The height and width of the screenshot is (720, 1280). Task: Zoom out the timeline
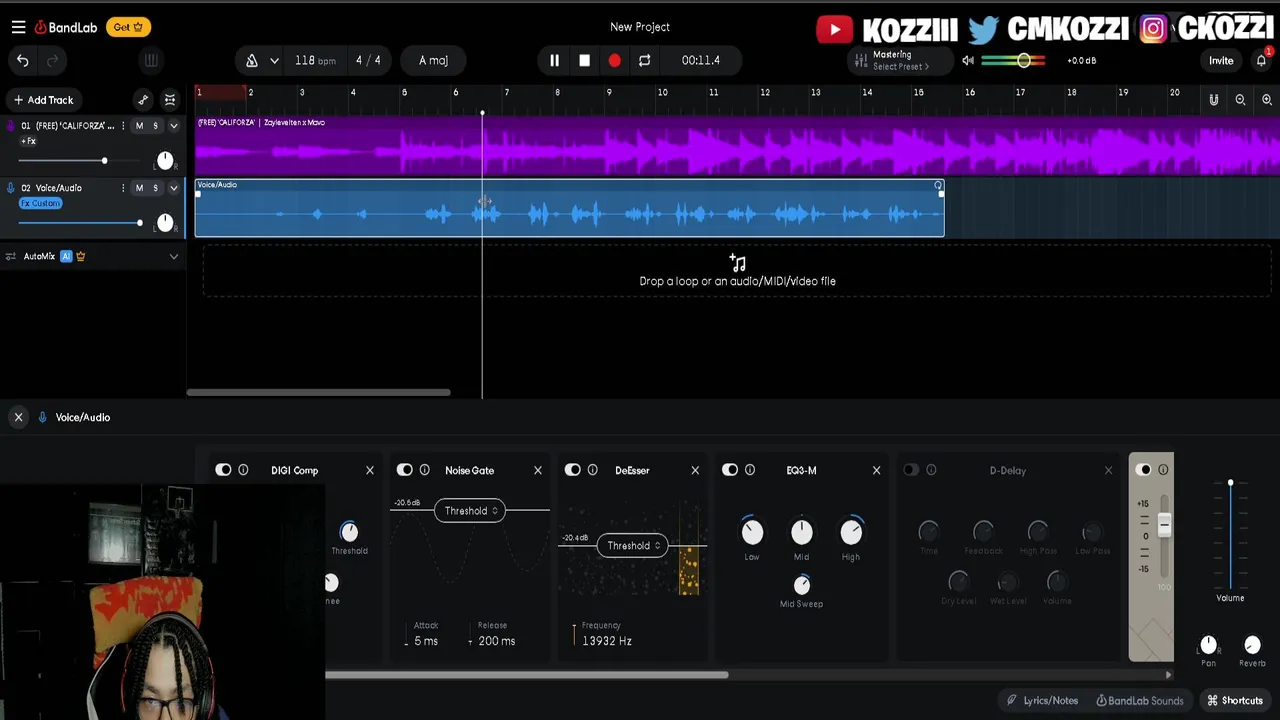click(1240, 100)
